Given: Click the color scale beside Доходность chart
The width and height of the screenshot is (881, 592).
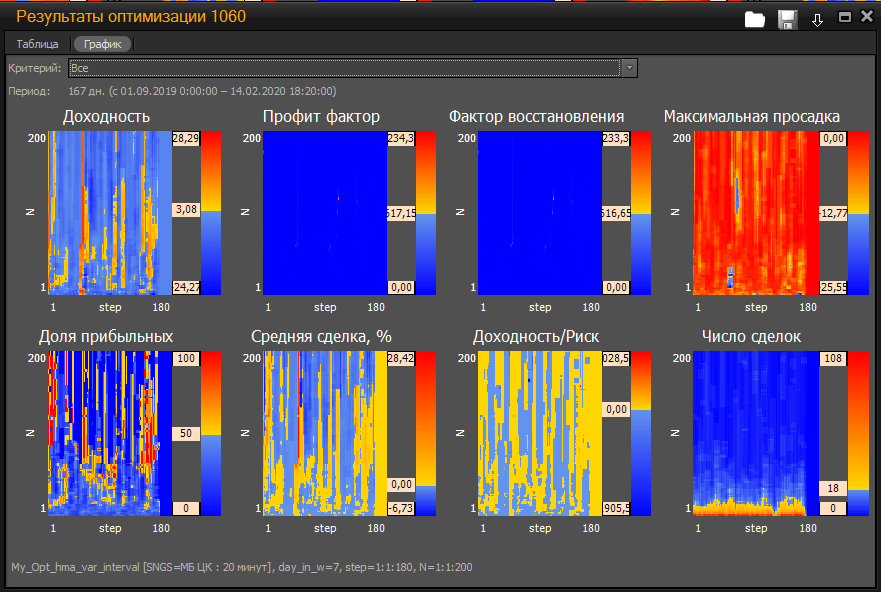Looking at the screenshot, I should (211, 212).
